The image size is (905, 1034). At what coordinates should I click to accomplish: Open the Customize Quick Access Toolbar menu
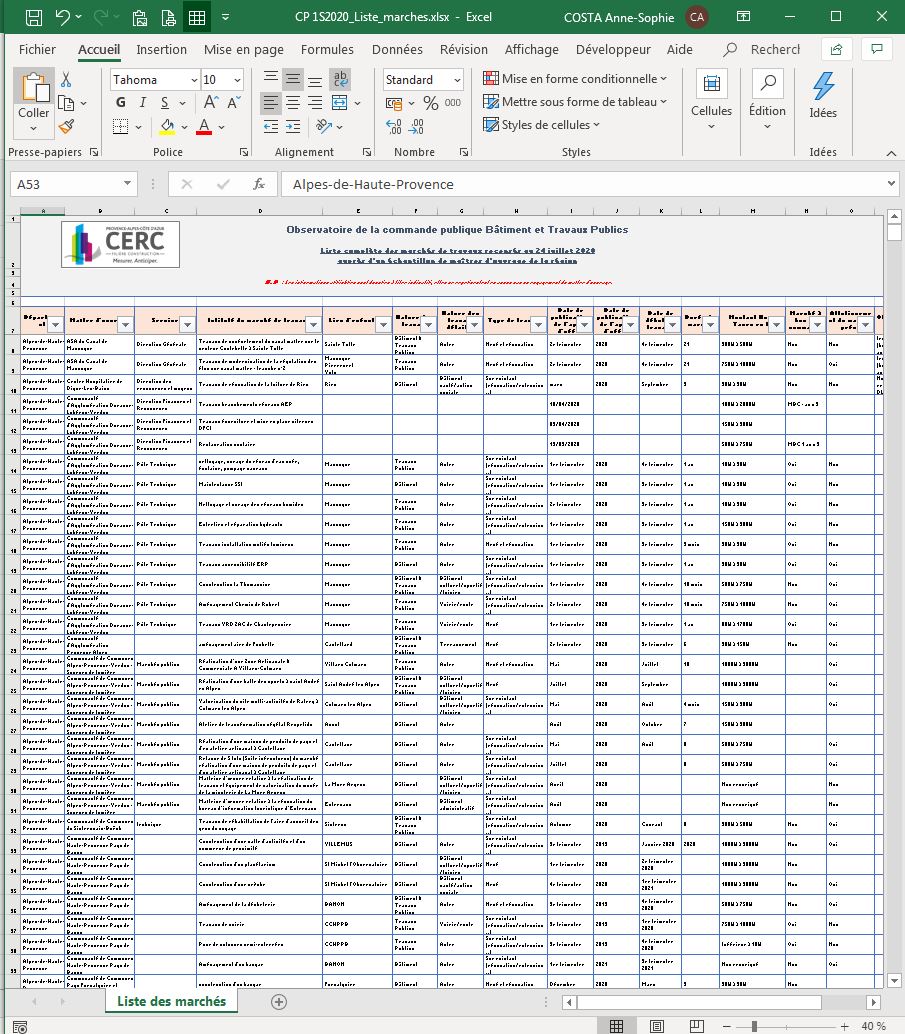tap(225, 17)
